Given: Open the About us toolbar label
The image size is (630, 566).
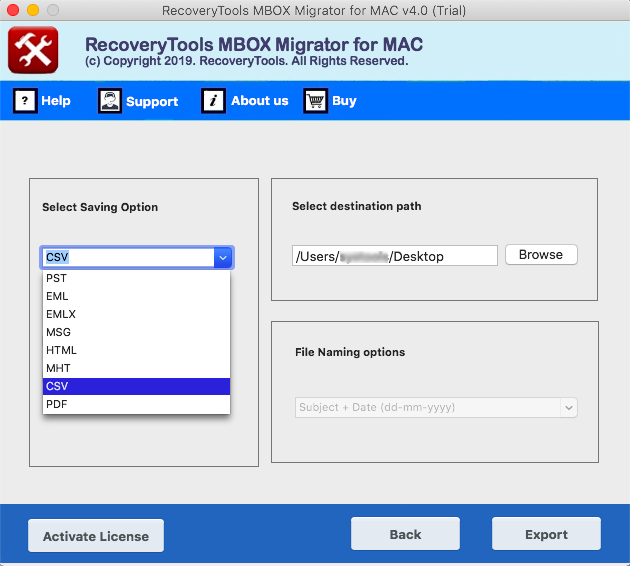Looking at the screenshot, I should pos(260,100).
